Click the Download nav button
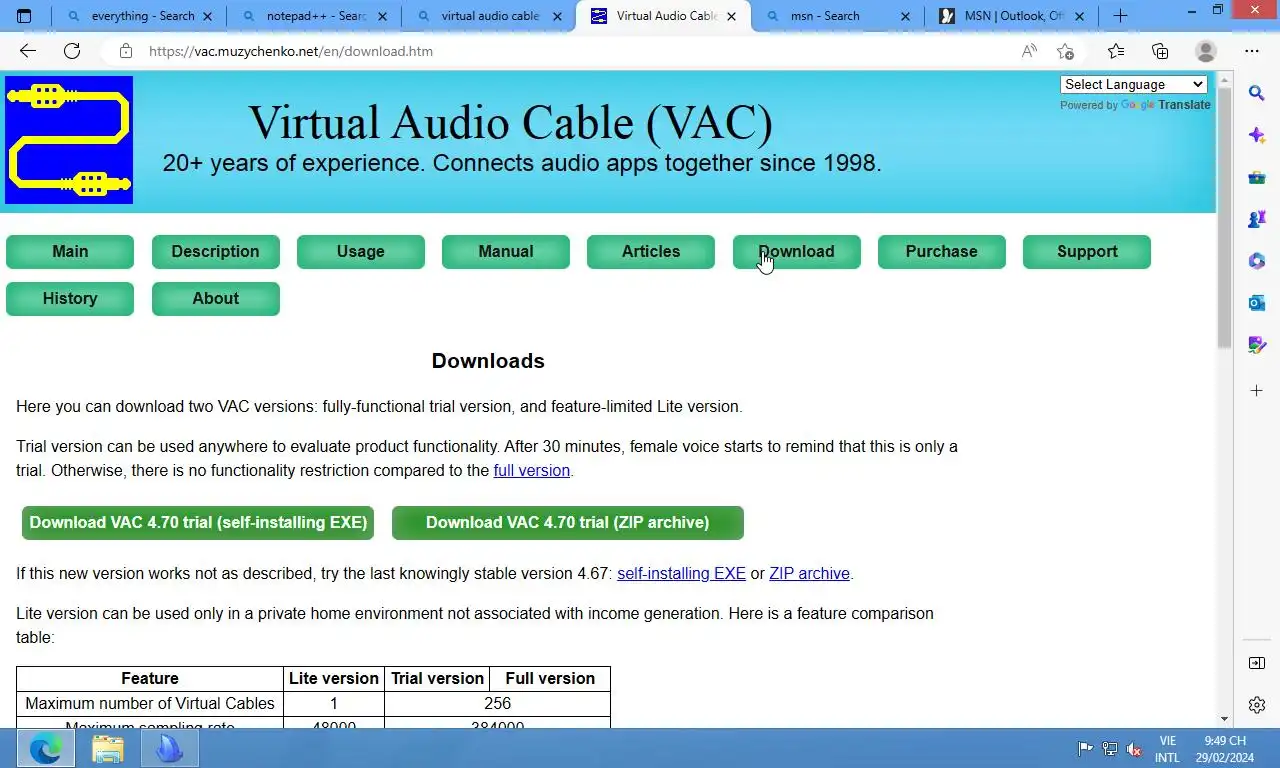1280x768 pixels. [797, 252]
